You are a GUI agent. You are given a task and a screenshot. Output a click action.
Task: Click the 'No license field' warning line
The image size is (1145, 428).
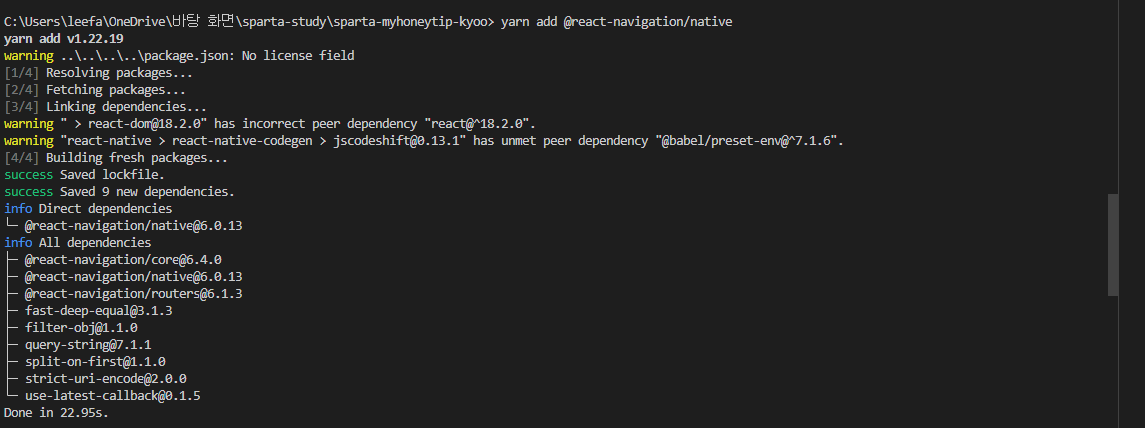(x=179, y=56)
